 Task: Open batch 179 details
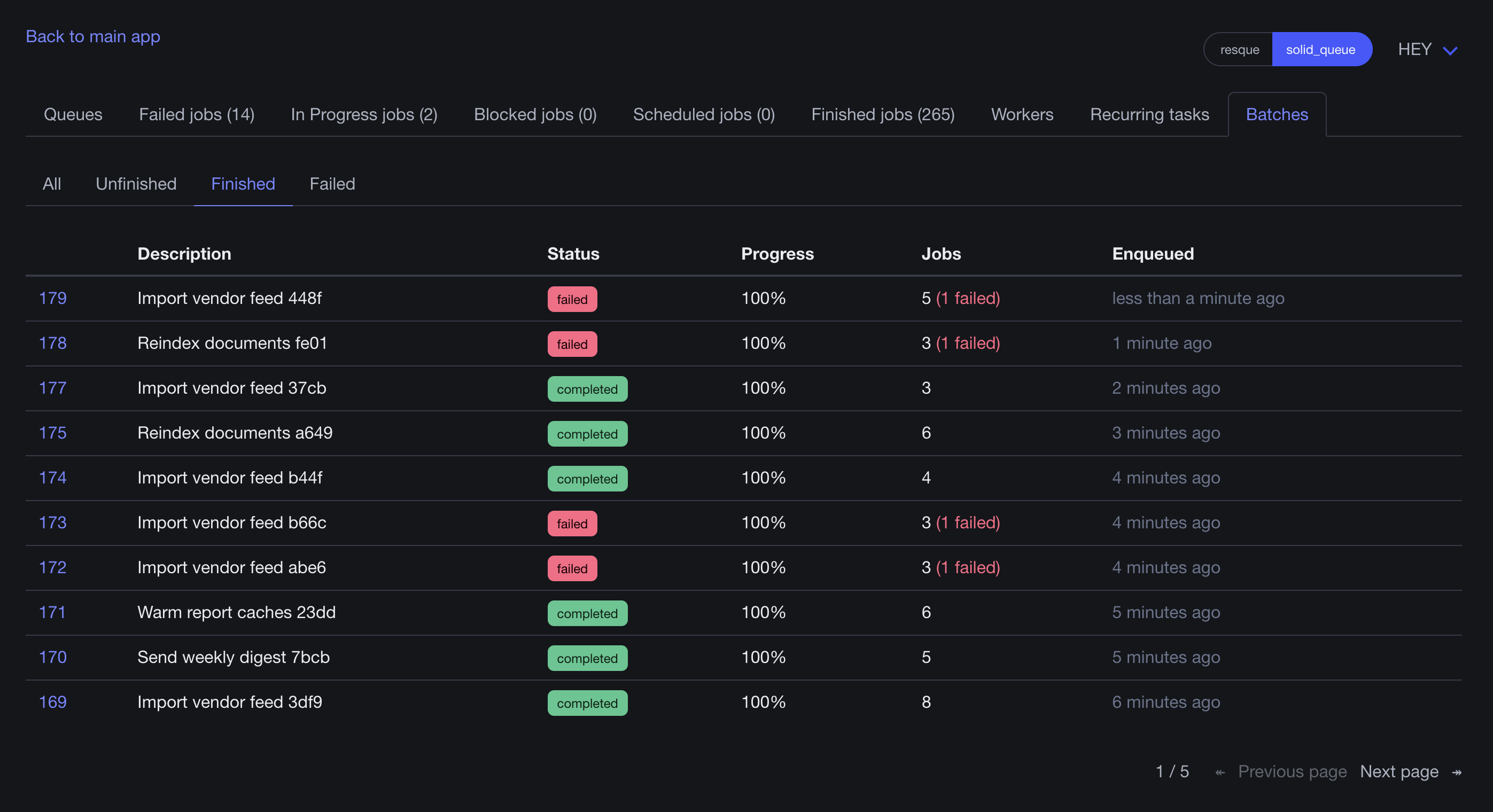click(x=53, y=298)
